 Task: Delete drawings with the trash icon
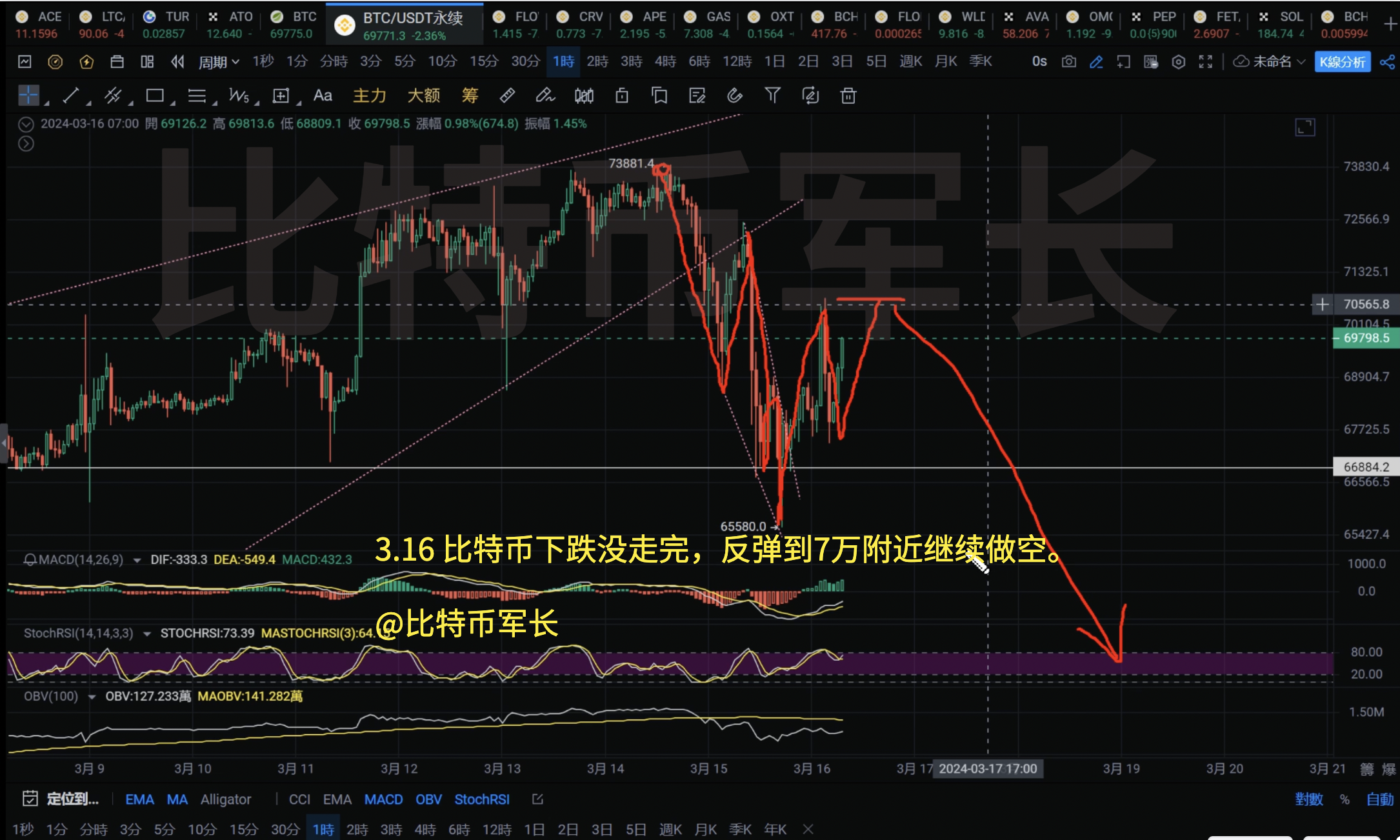(848, 96)
